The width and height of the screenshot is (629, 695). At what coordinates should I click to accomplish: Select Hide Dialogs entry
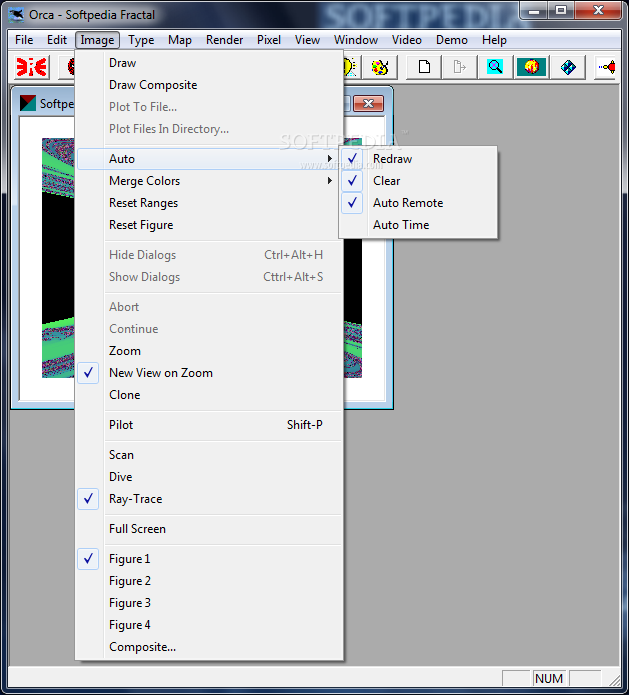[209, 255]
